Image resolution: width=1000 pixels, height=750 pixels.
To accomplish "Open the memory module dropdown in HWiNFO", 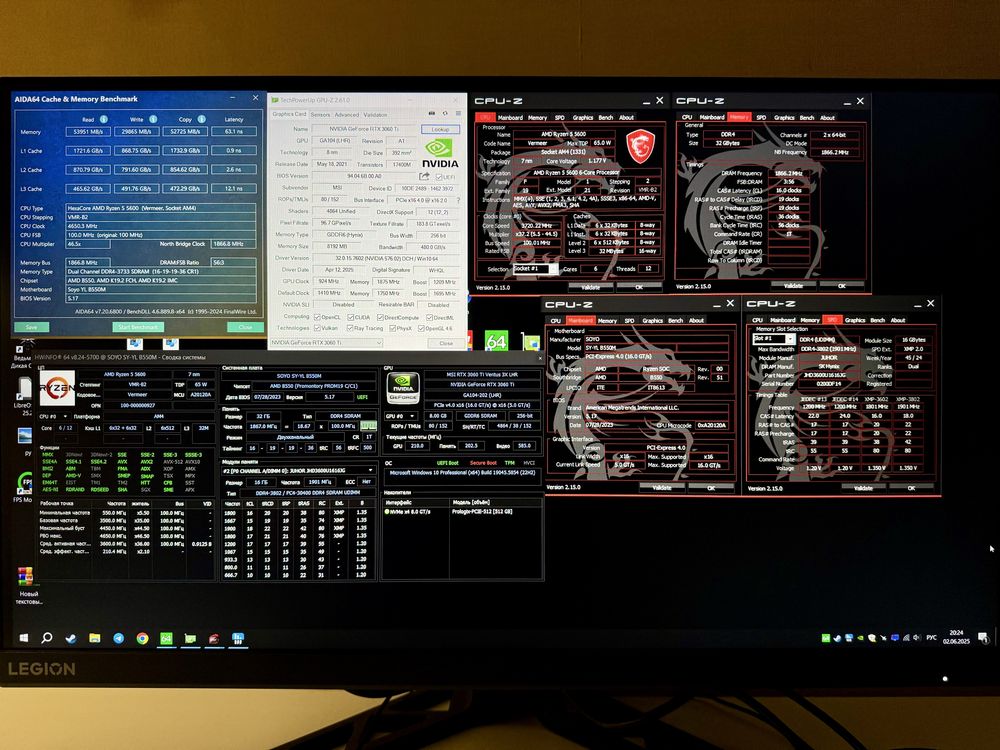I will (x=298, y=470).
